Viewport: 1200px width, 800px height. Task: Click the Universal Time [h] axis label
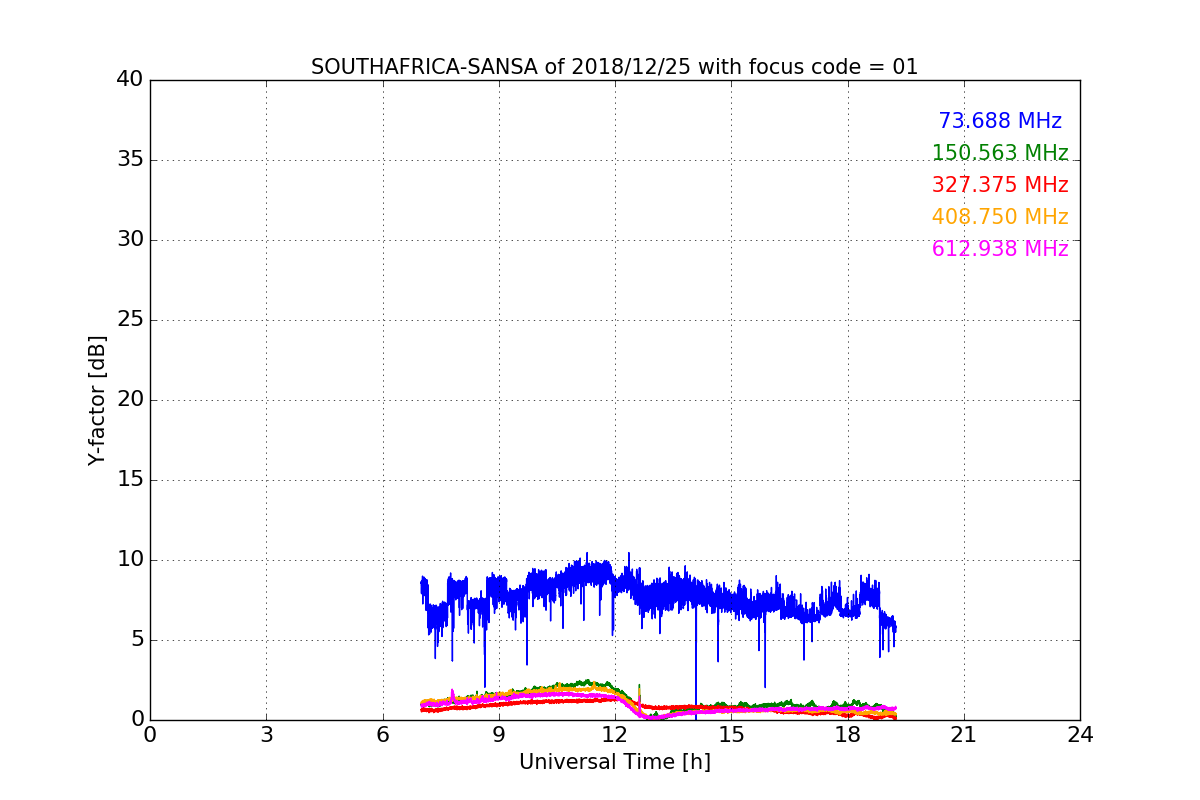(x=615, y=762)
